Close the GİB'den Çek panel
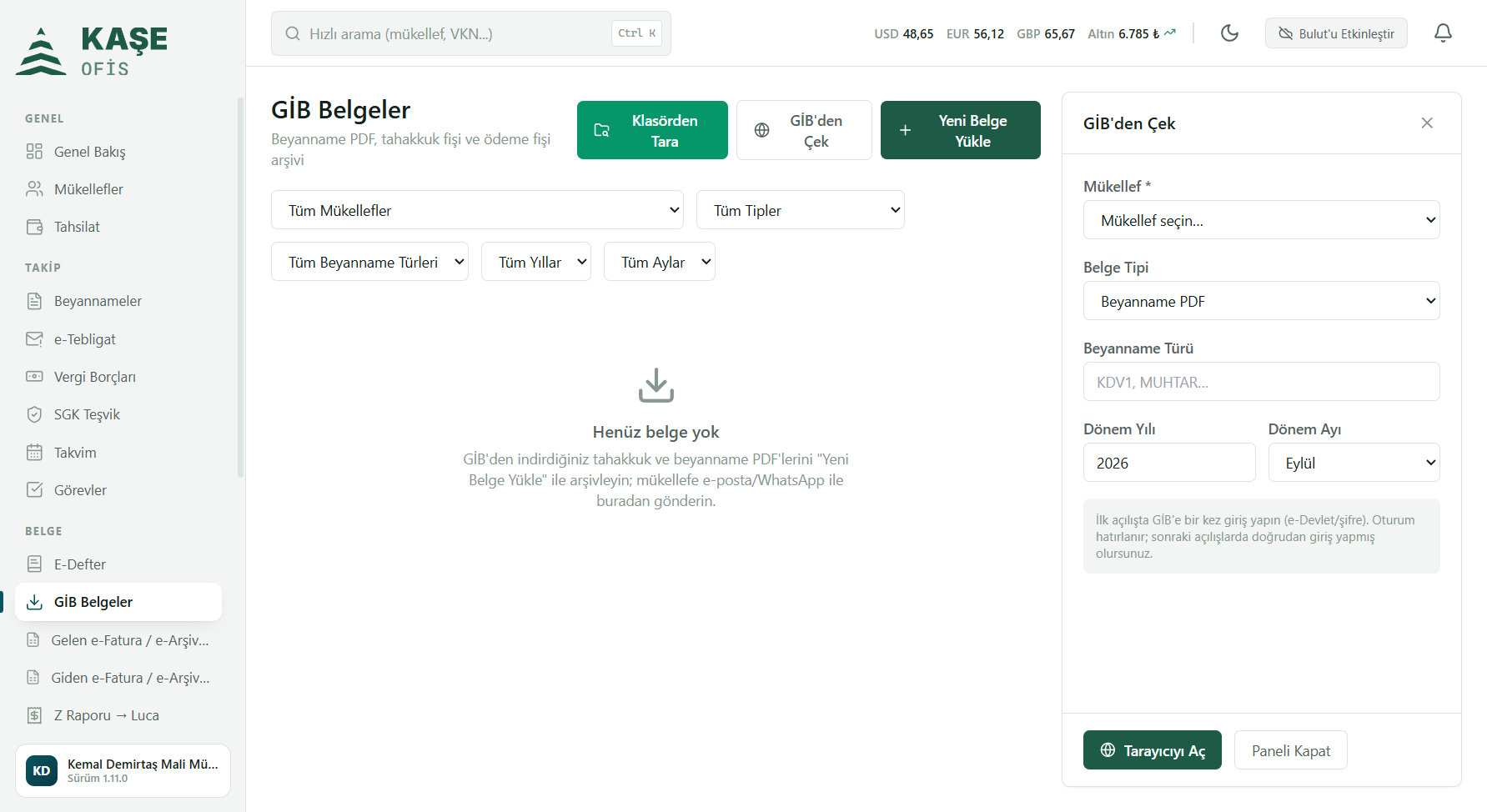Viewport: 1487px width, 812px height. coord(1427,123)
